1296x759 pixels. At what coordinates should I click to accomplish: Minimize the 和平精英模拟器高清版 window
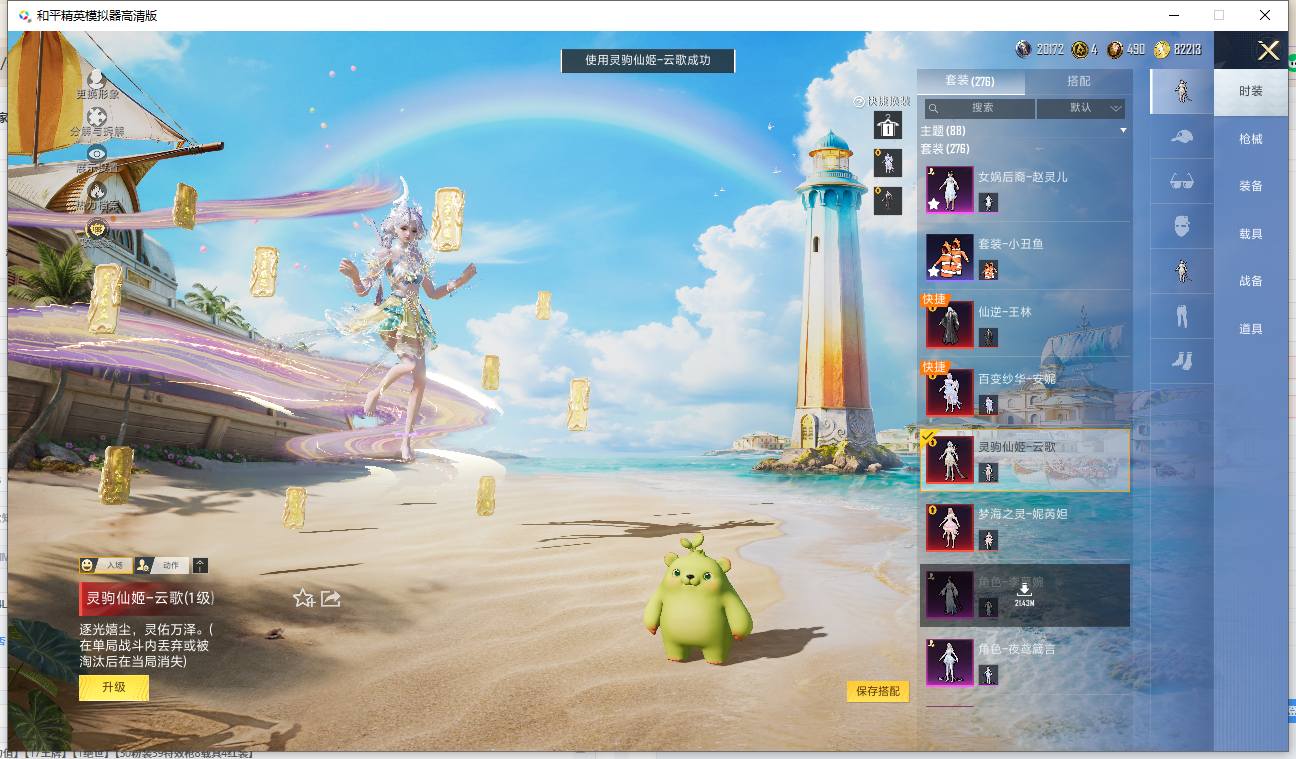coord(1174,15)
